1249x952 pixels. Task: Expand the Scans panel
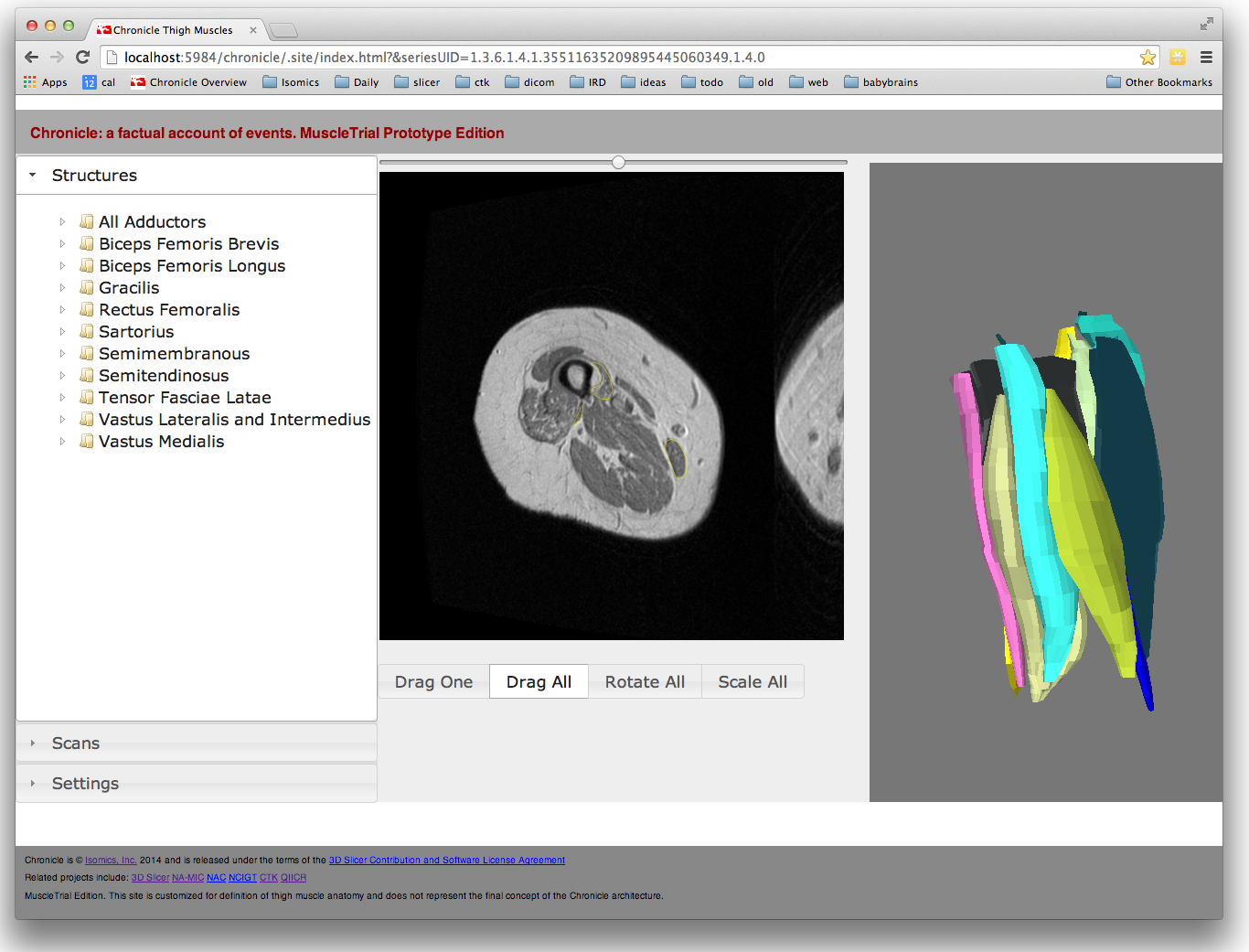(x=76, y=743)
